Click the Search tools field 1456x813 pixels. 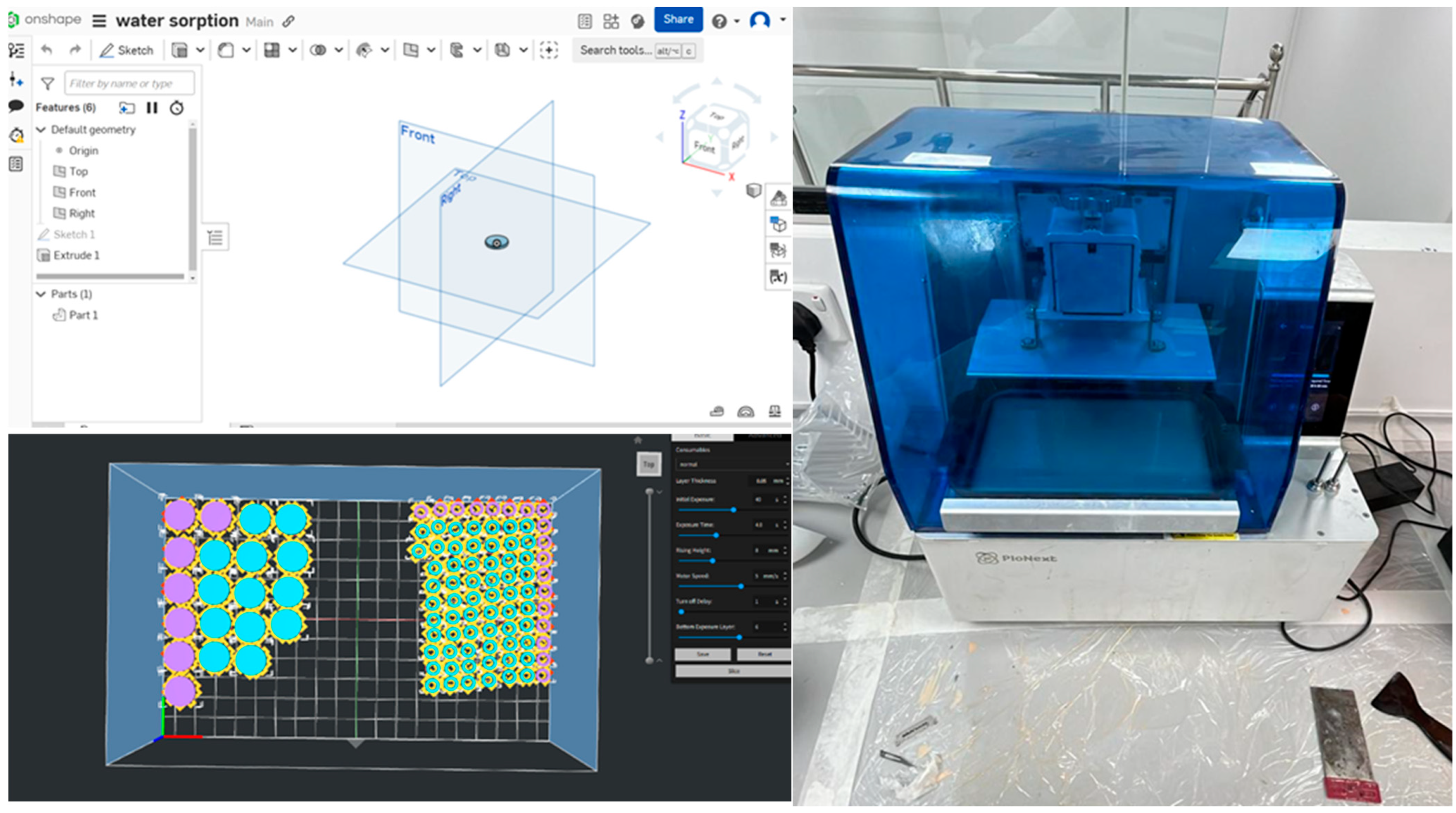pyautogui.click(x=638, y=50)
